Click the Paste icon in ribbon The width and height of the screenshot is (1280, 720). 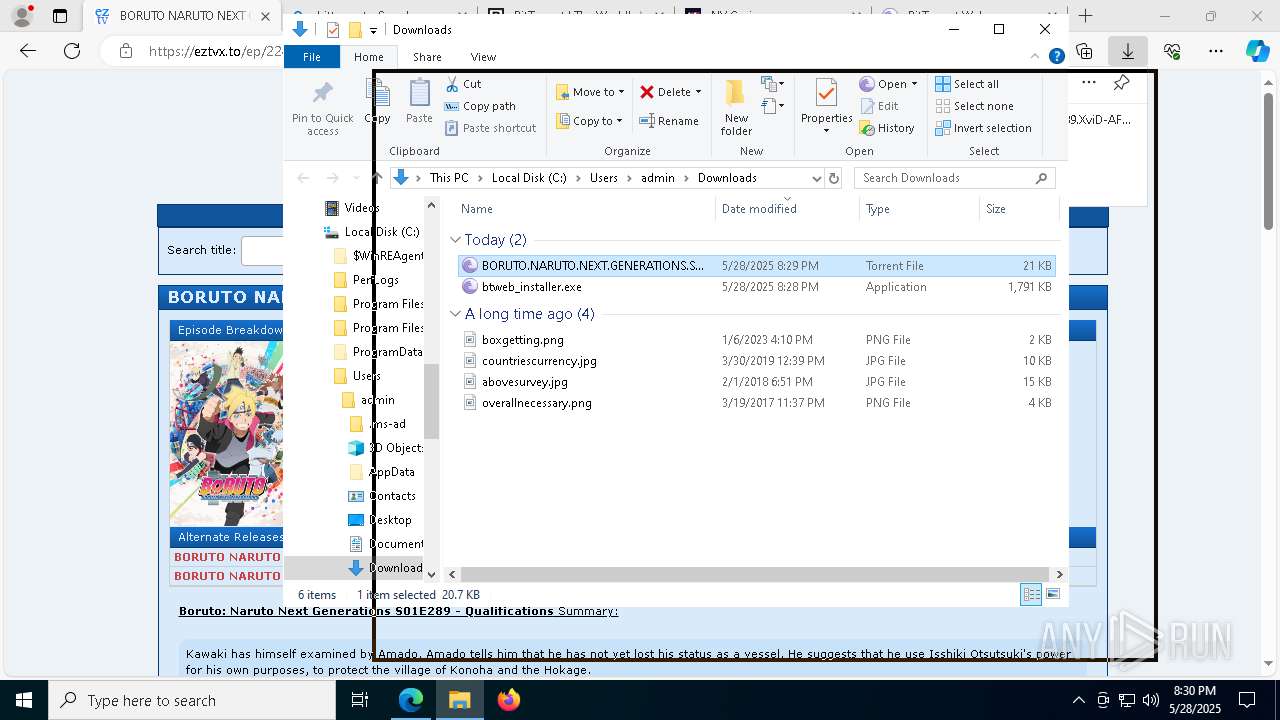pos(419,101)
